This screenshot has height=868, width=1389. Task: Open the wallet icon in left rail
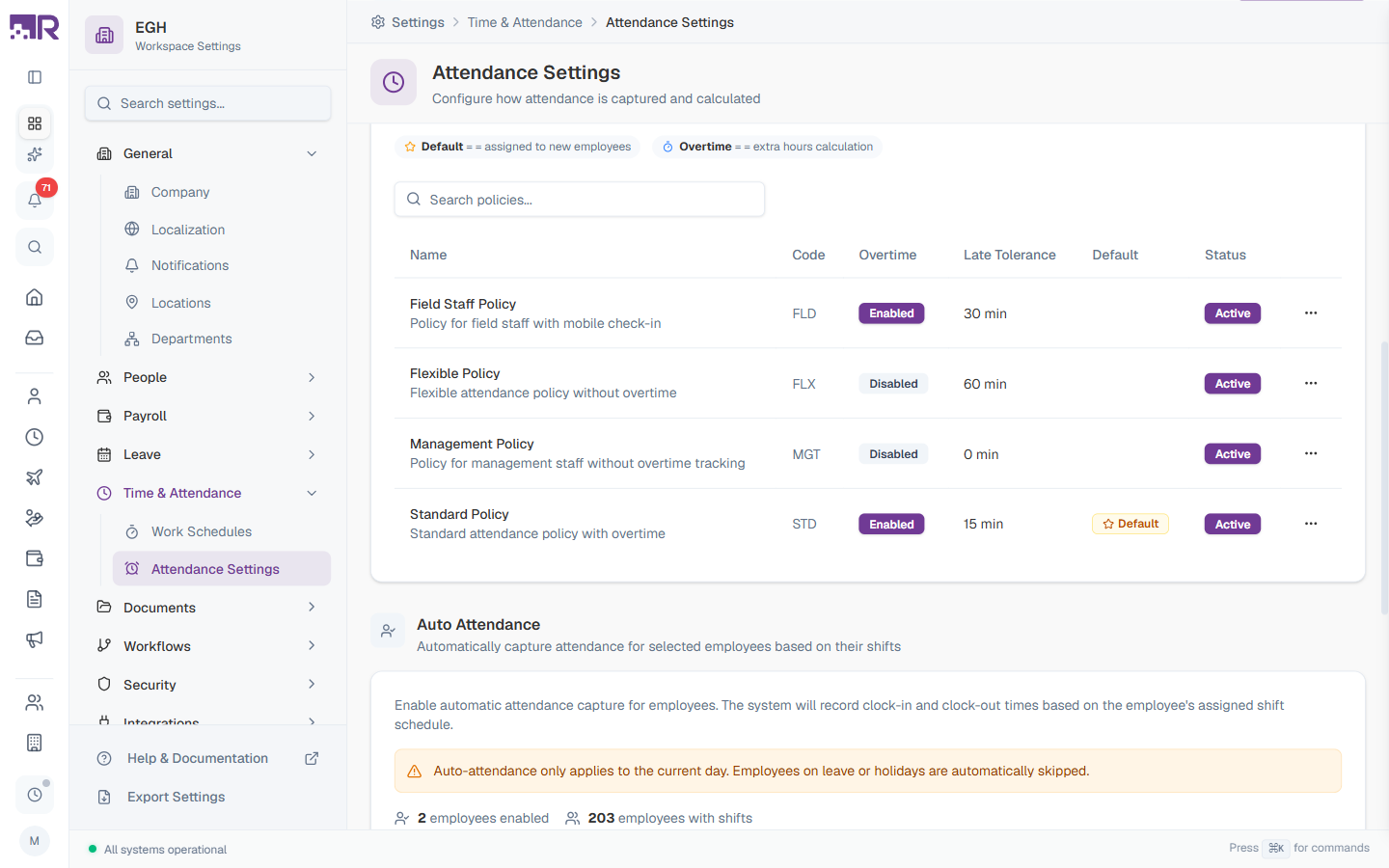click(x=35, y=558)
